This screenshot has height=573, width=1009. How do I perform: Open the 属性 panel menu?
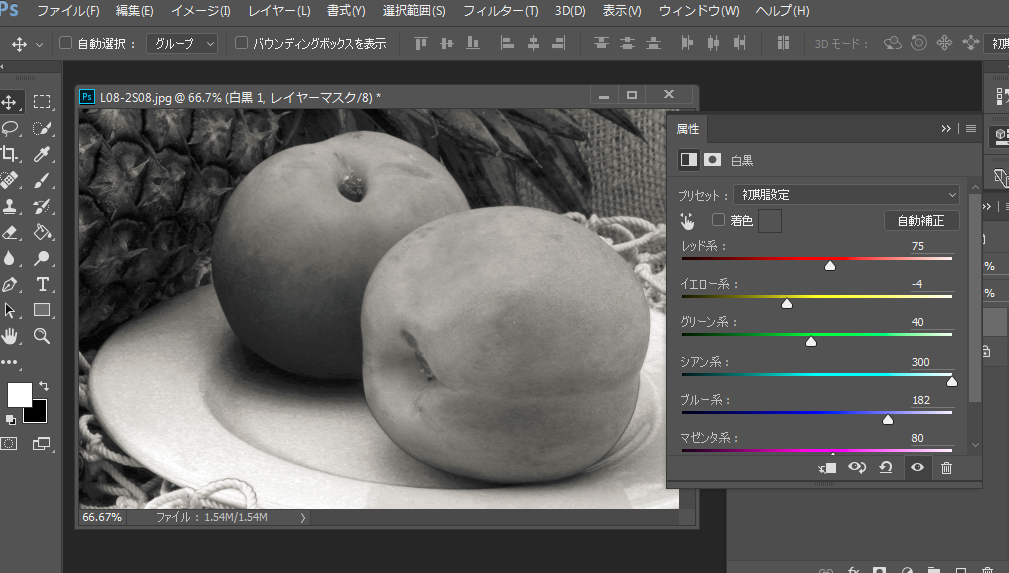tap(970, 129)
